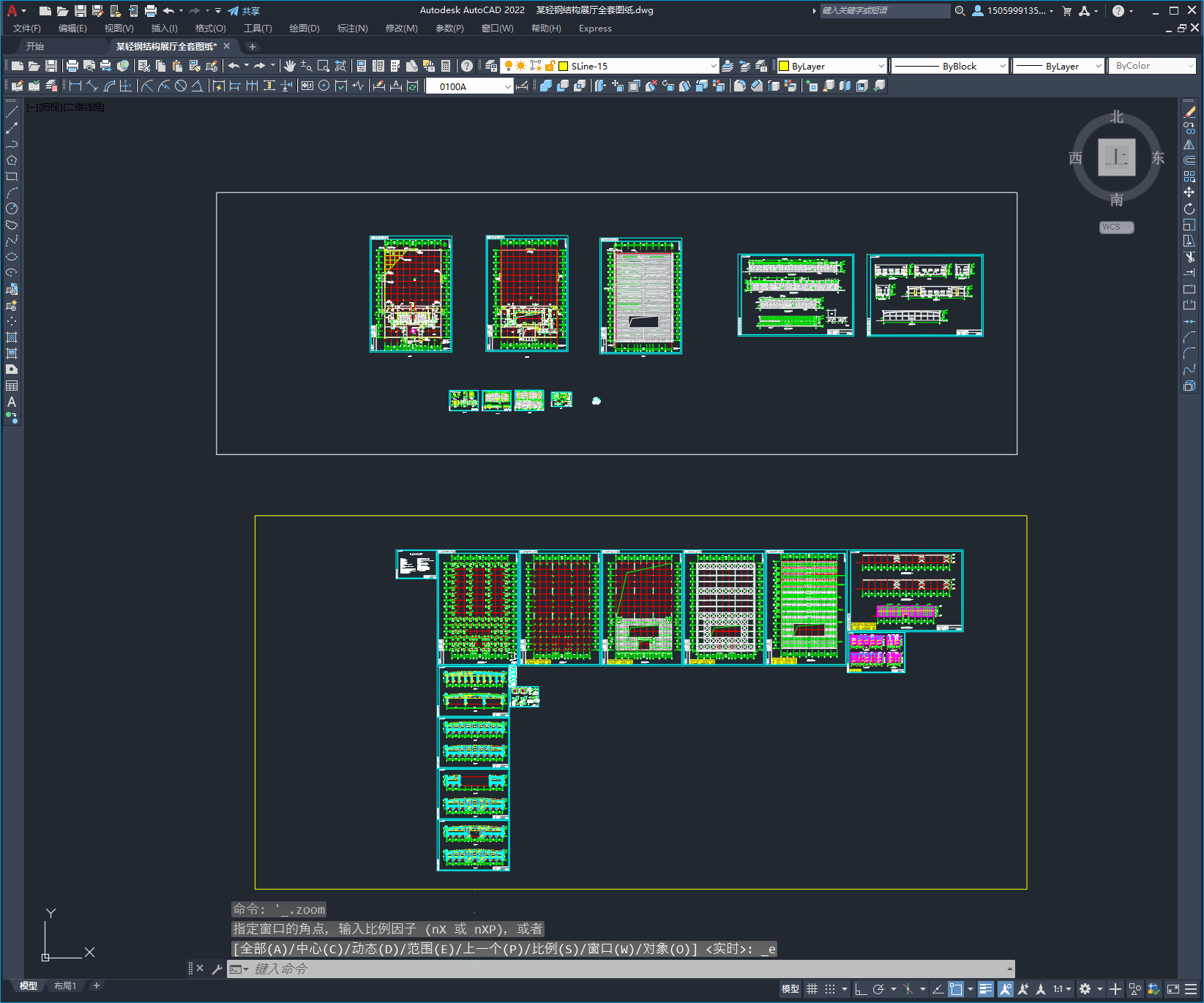Open the 1505999135 account sign-in button
The image size is (1204, 1003).
(x=1013, y=11)
